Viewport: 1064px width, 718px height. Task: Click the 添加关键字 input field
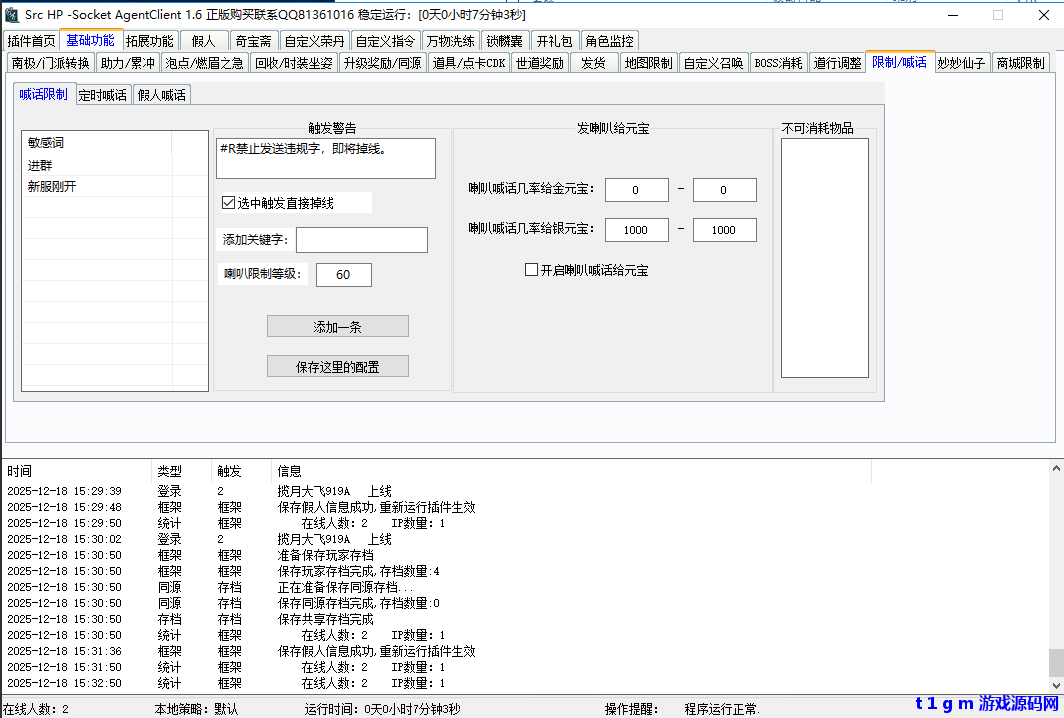click(362, 239)
